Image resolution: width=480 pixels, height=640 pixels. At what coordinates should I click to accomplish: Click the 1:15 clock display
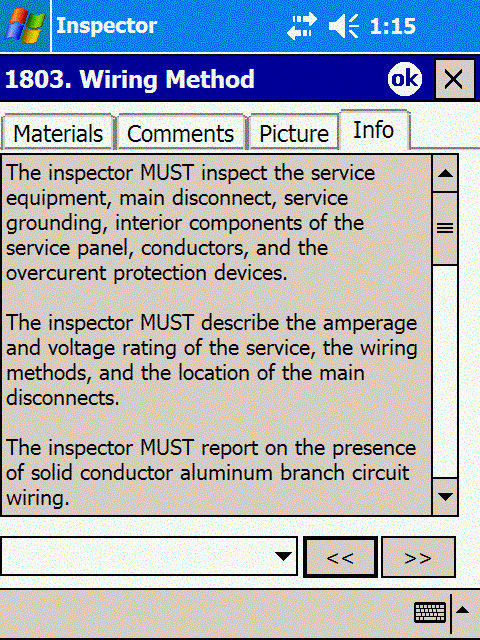click(392, 26)
